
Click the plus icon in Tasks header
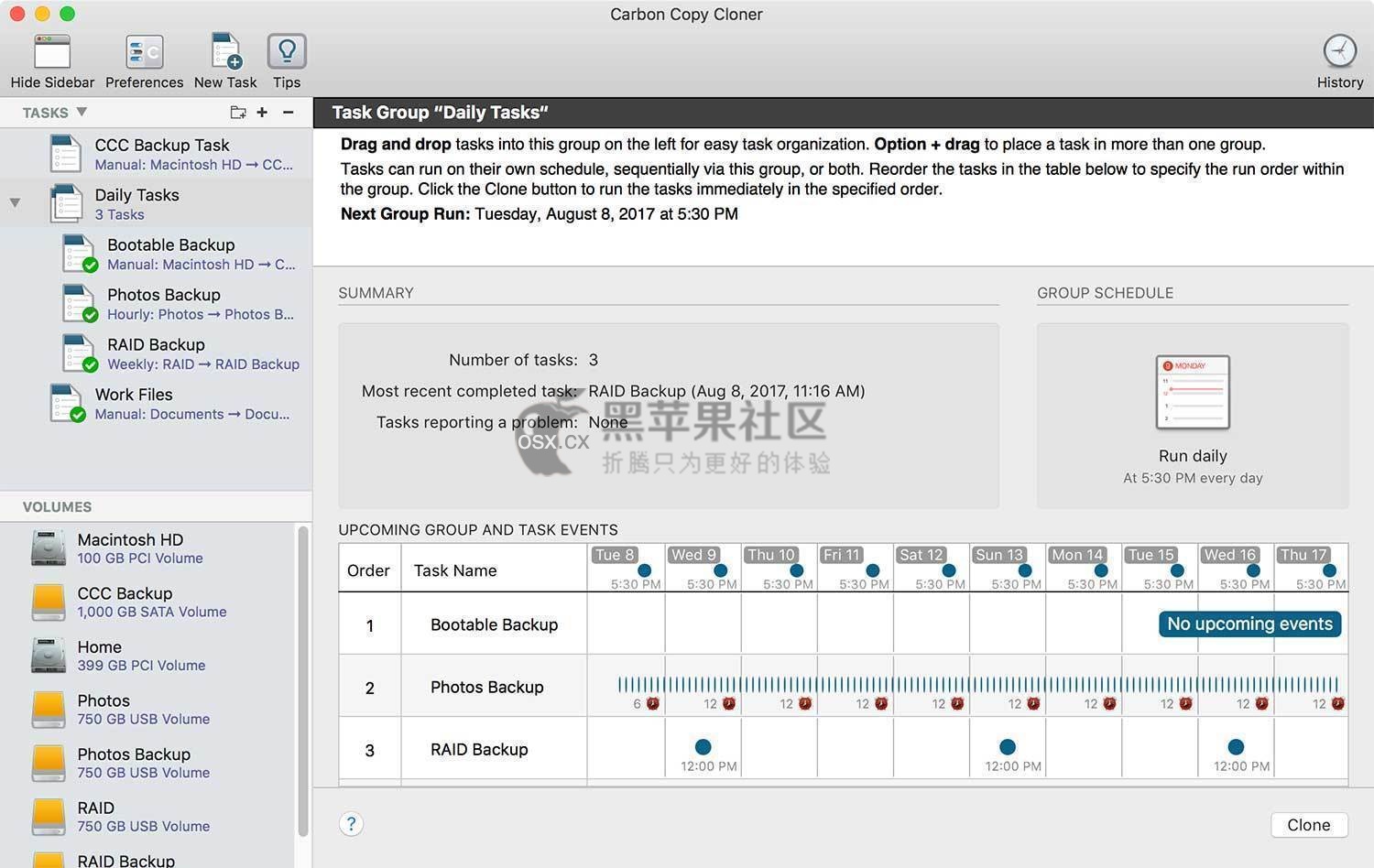(x=262, y=112)
